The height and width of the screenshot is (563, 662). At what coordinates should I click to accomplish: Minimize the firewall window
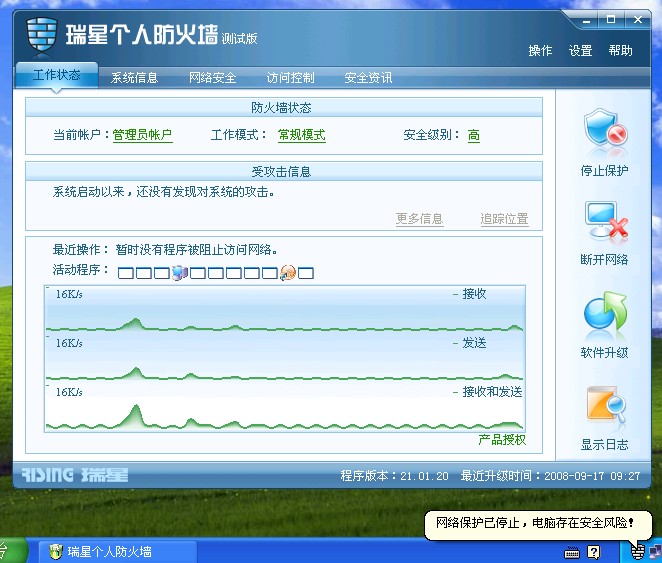click(586, 20)
